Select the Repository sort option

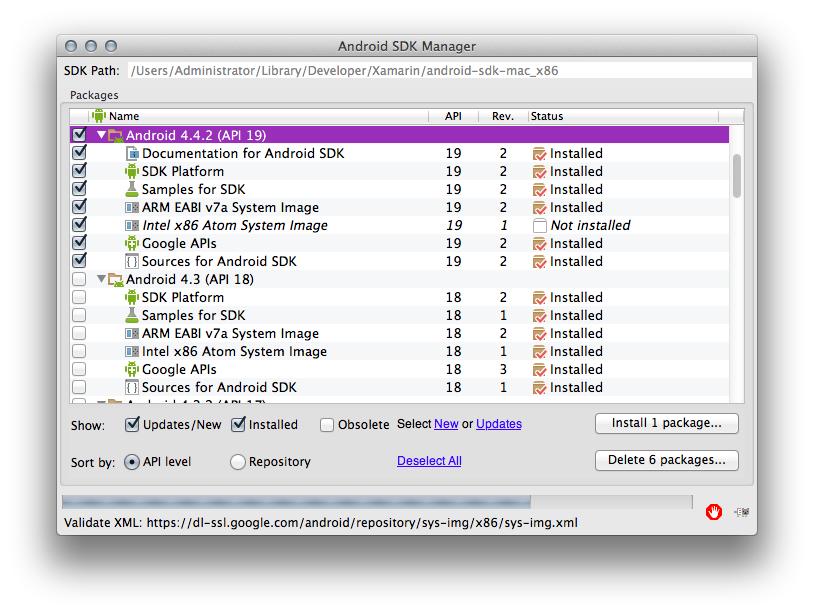coord(237,461)
